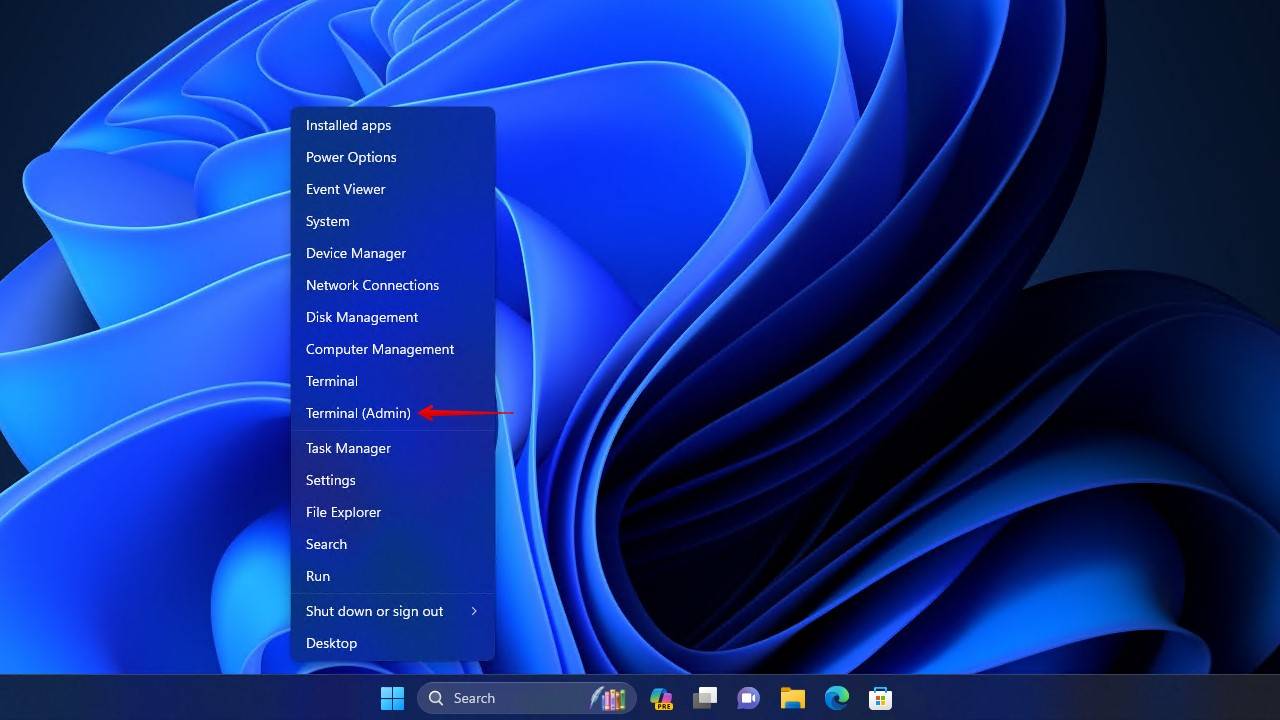This screenshot has height=720, width=1280.
Task: Open File Explorer icon on taskbar
Action: pyautogui.click(x=793, y=698)
